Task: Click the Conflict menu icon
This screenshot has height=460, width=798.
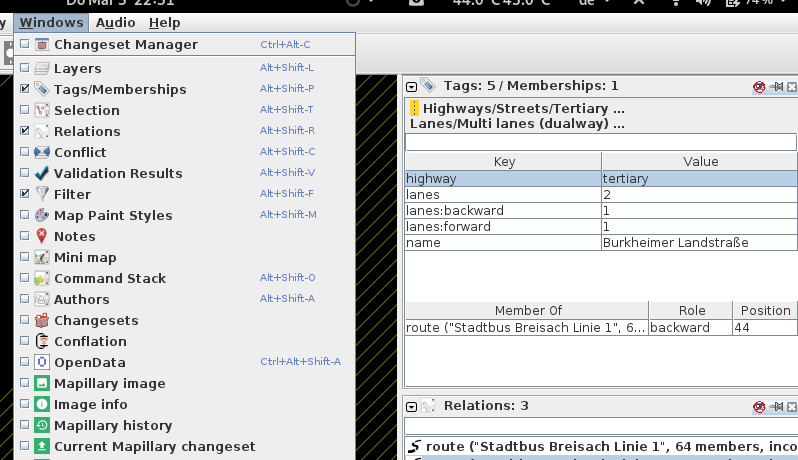Action: coord(42,152)
